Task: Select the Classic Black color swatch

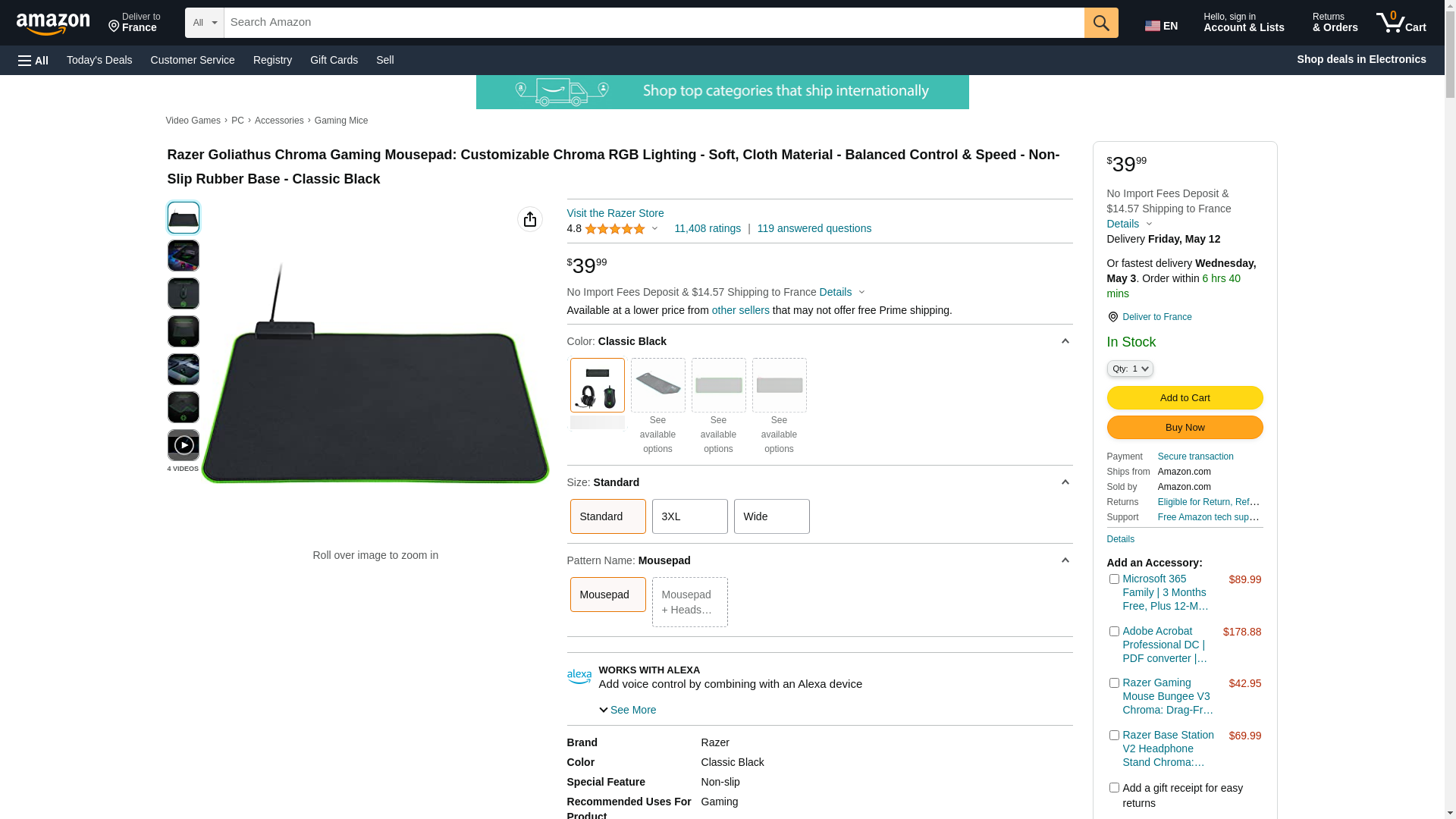Action: [x=598, y=385]
